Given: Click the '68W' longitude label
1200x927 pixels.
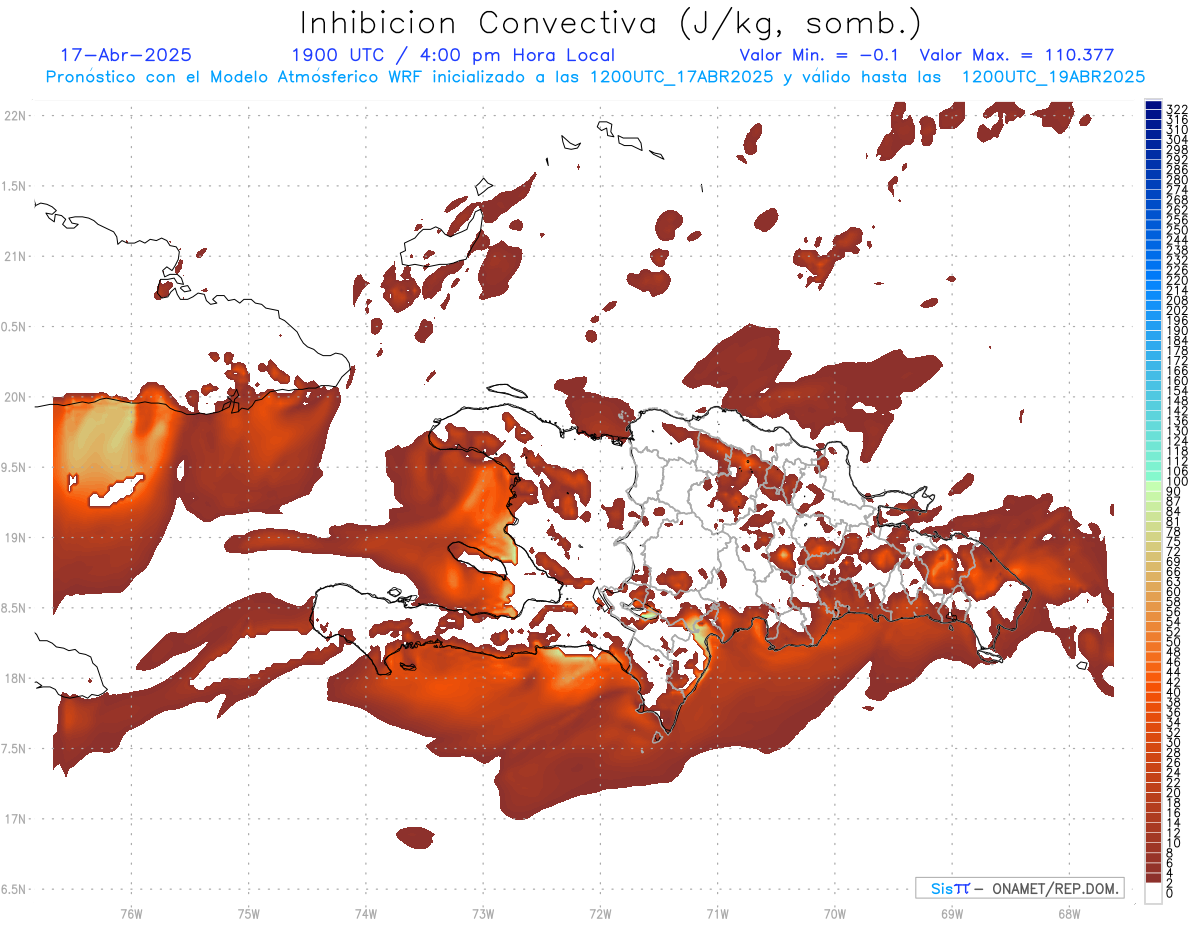Looking at the screenshot, I should (x=1068, y=913).
